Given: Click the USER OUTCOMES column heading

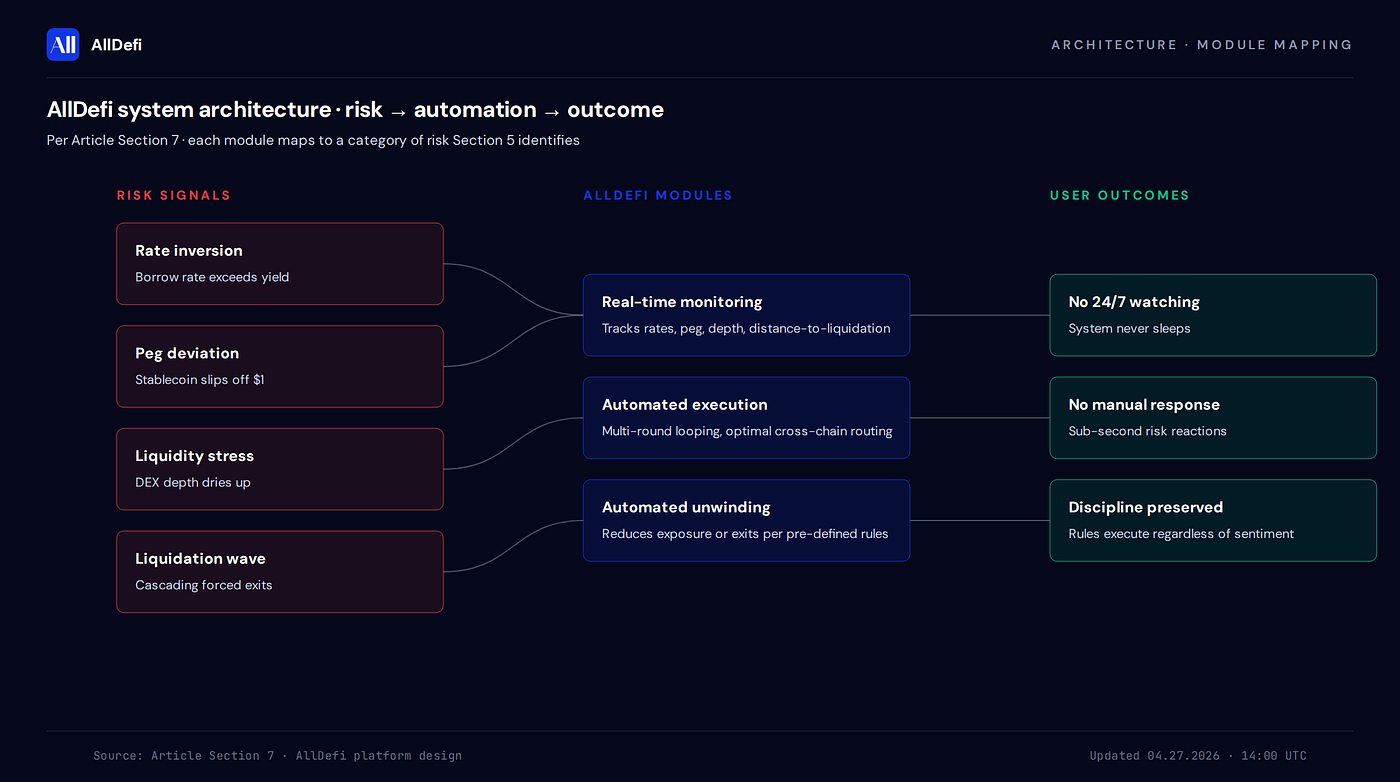Looking at the screenshot, I should coord(1120,196).
